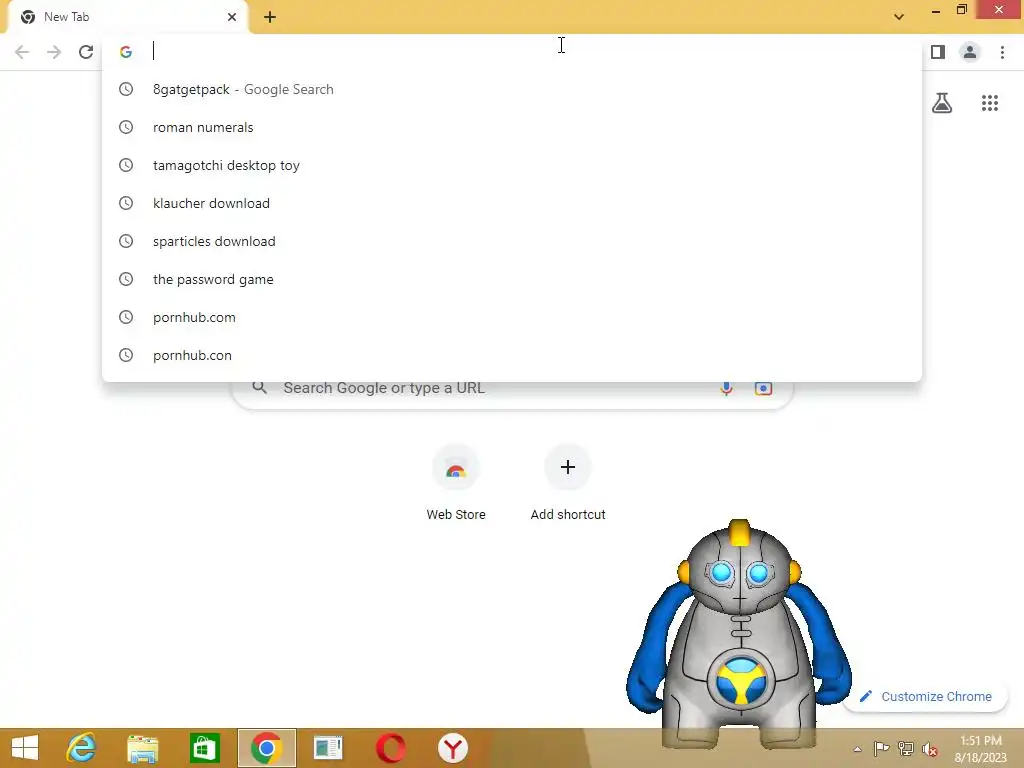Open a new tab with plus button
This screenshot has height=768, width=1024.
point(270,17)
